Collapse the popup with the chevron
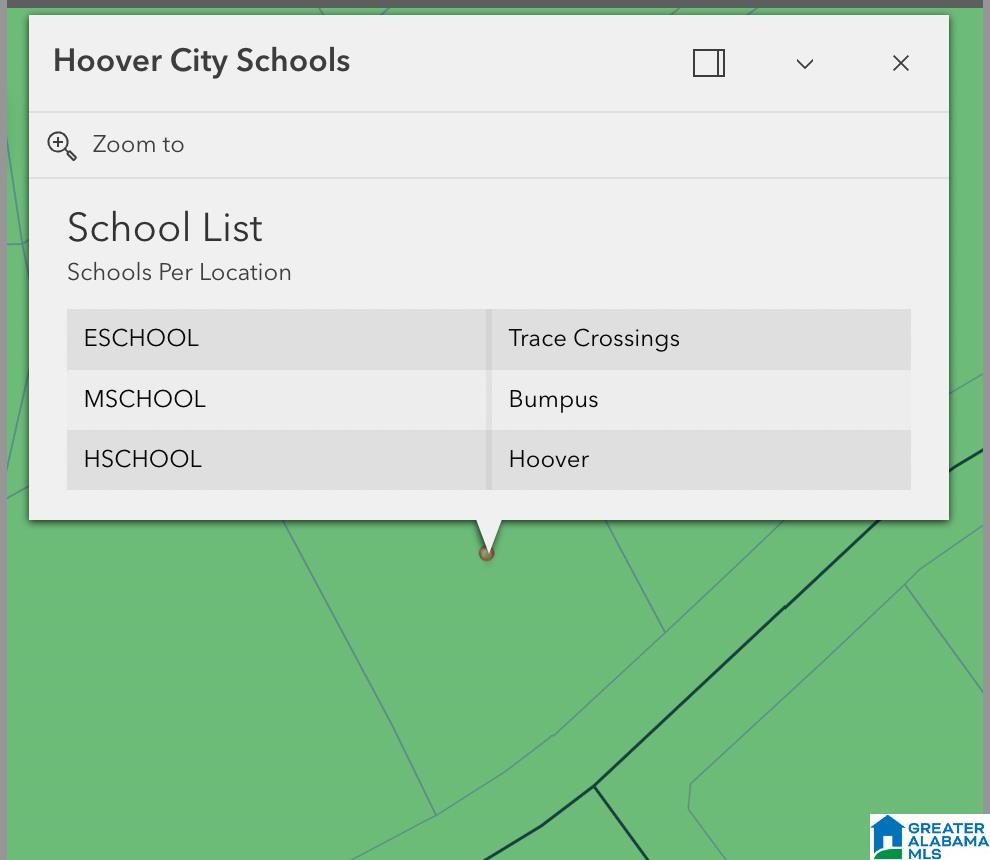 [804, 64]
